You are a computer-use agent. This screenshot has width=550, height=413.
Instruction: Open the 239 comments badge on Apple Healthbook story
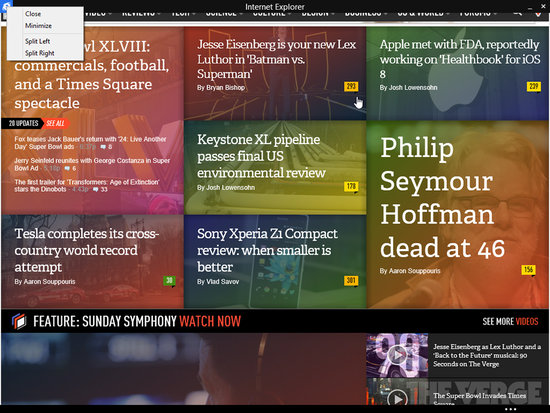coord(534,87)
